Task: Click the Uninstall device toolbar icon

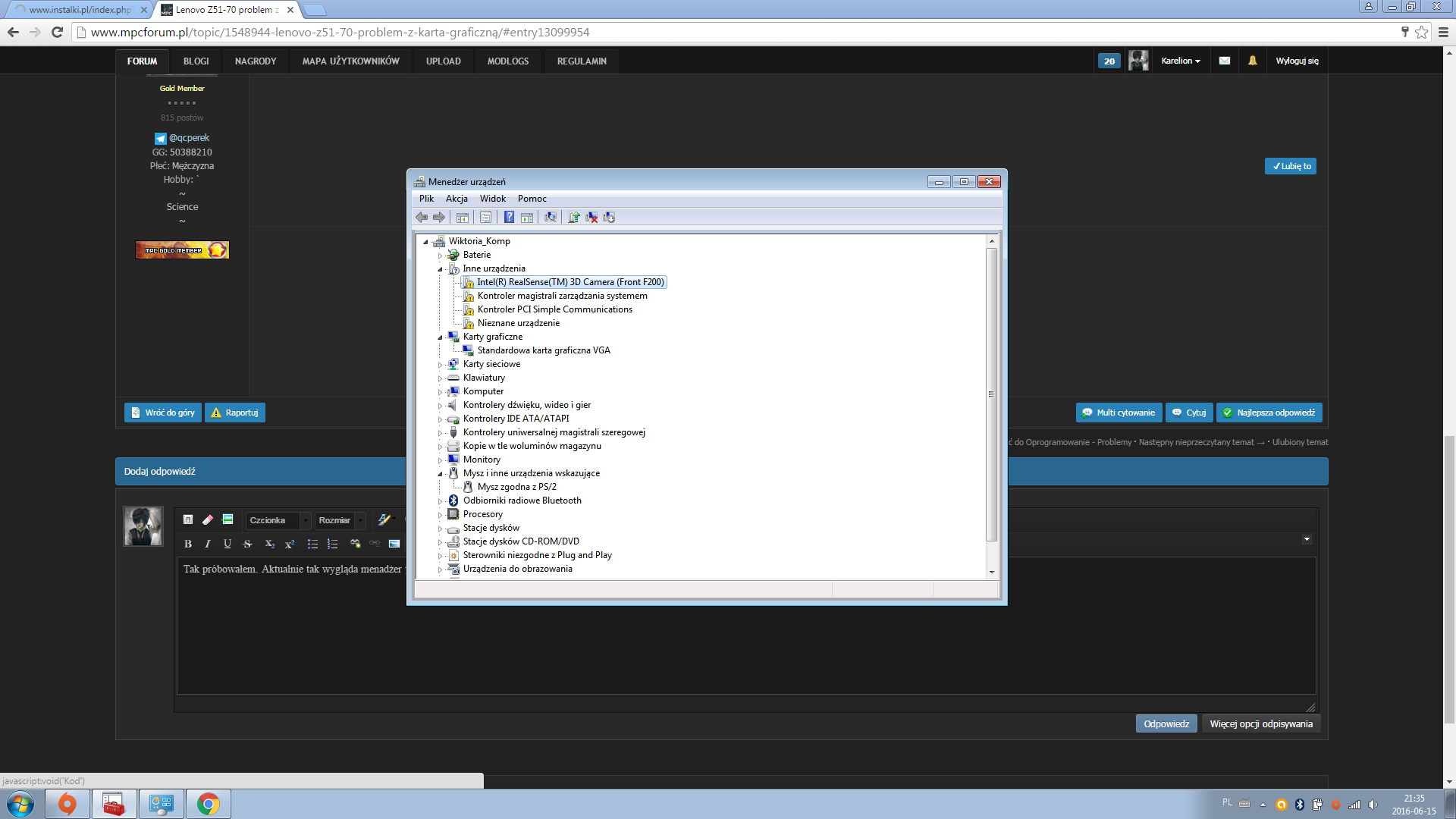Action: pos(591,218)
